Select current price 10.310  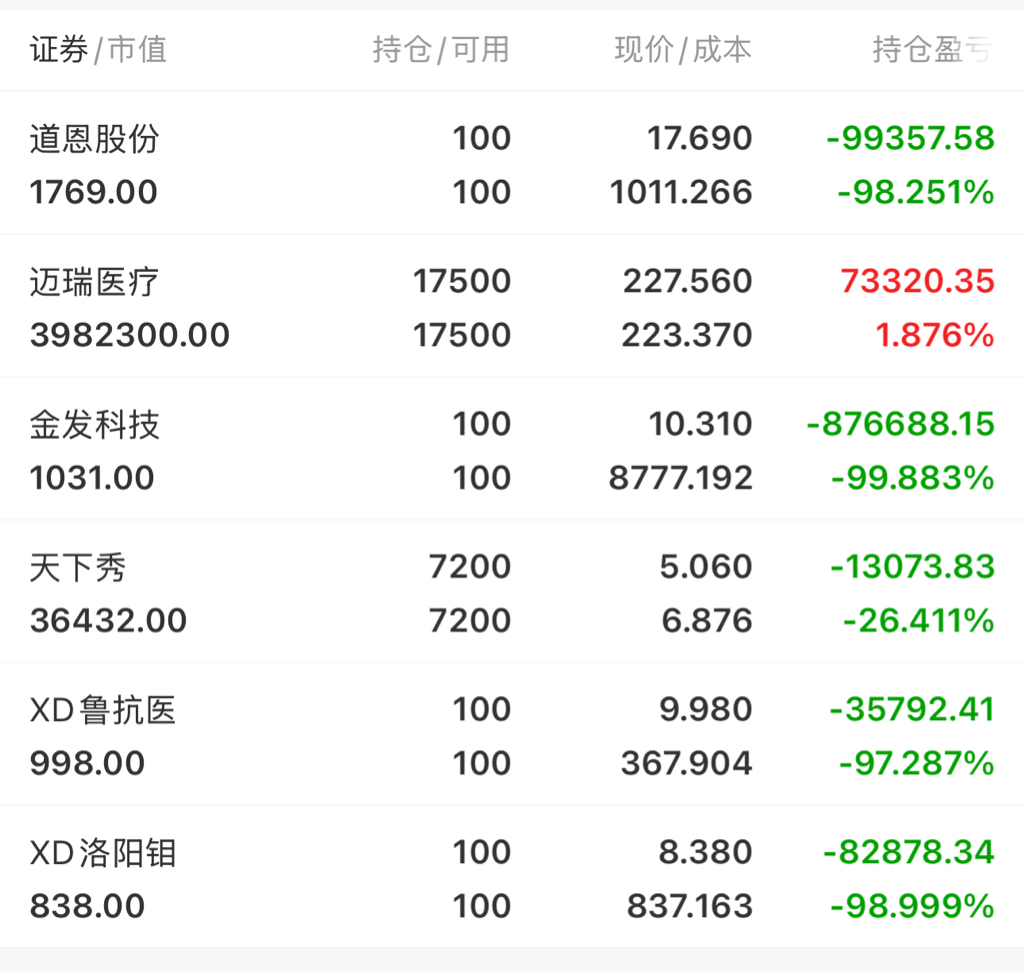point(701,425)
